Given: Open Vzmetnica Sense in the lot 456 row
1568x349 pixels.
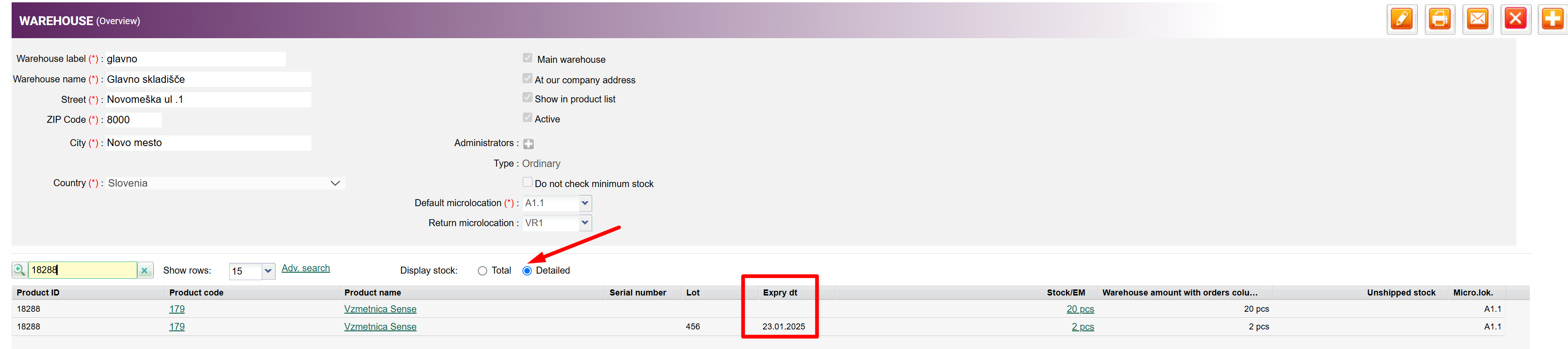Looking at the screenshot, I should coord(380,327).
